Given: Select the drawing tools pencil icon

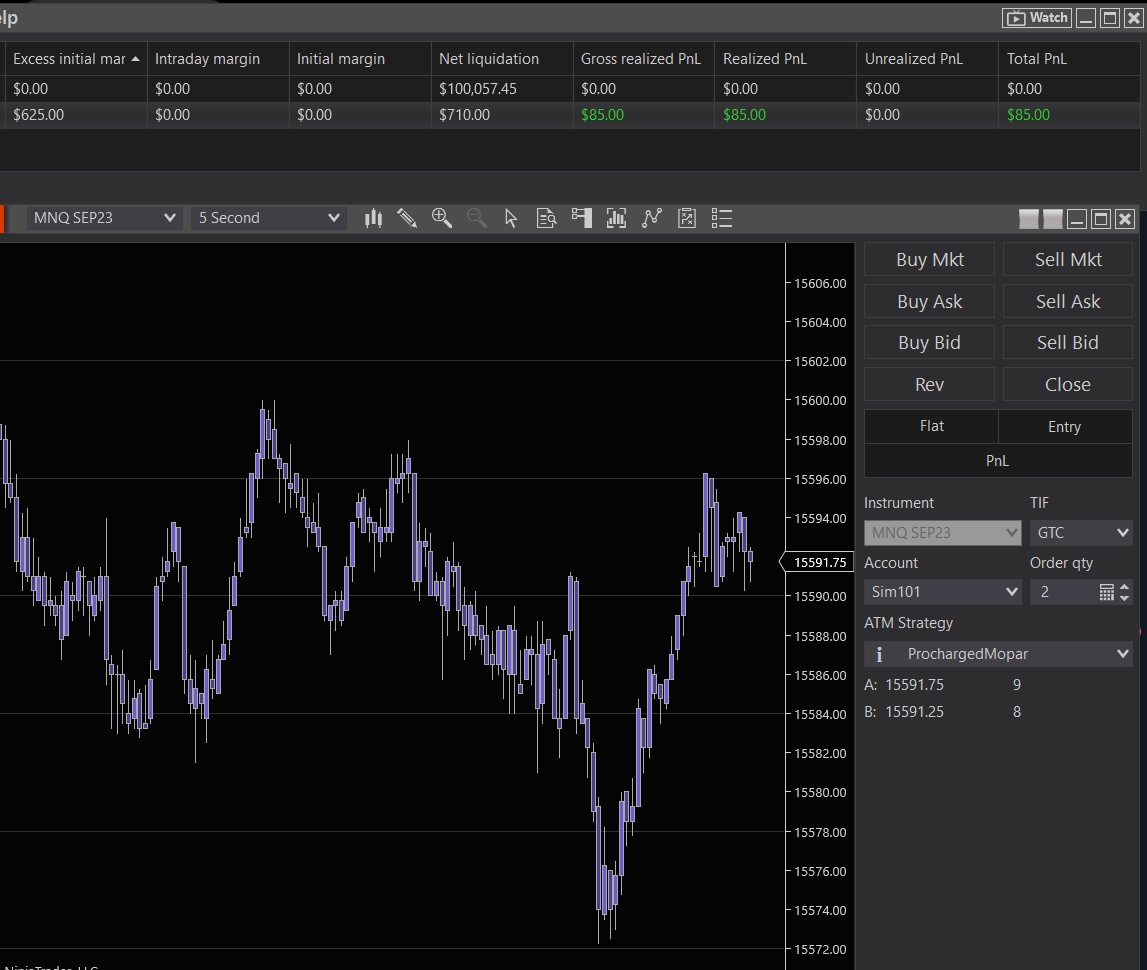Looking at the screenshot, I should pos(407,218).
